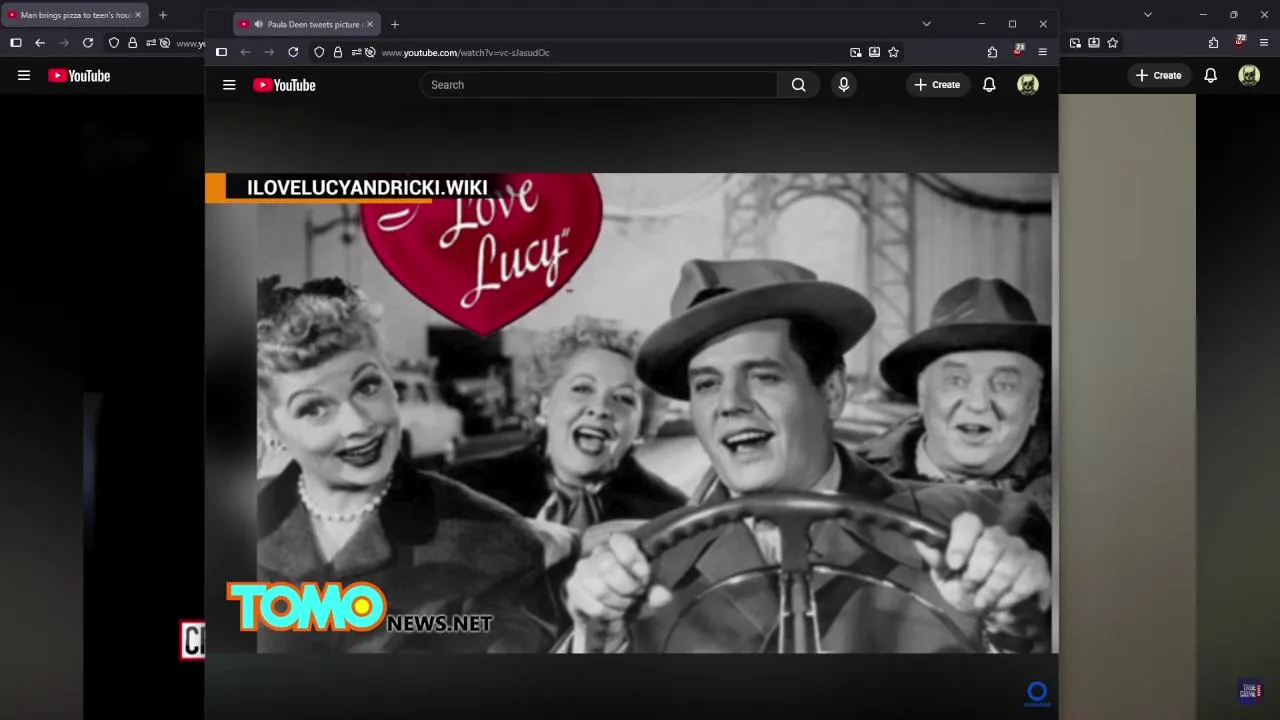The width and height of the screenshot is (1280, 720).
Task: Open a new tab in the front window
Action: (395, 24)
